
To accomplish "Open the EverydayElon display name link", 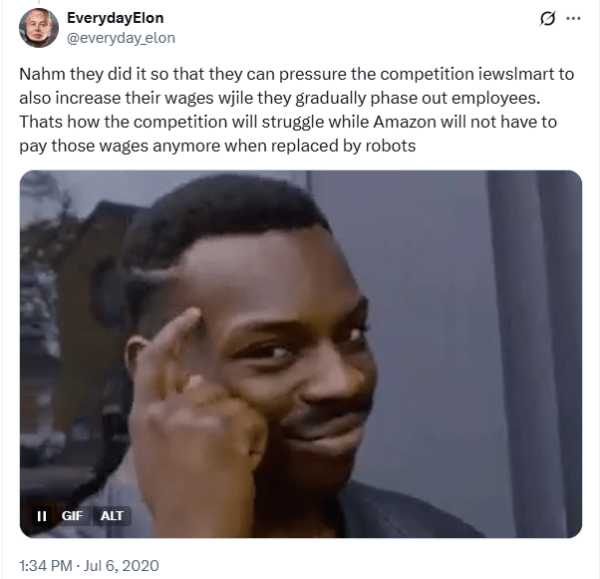I will point(115,18).
